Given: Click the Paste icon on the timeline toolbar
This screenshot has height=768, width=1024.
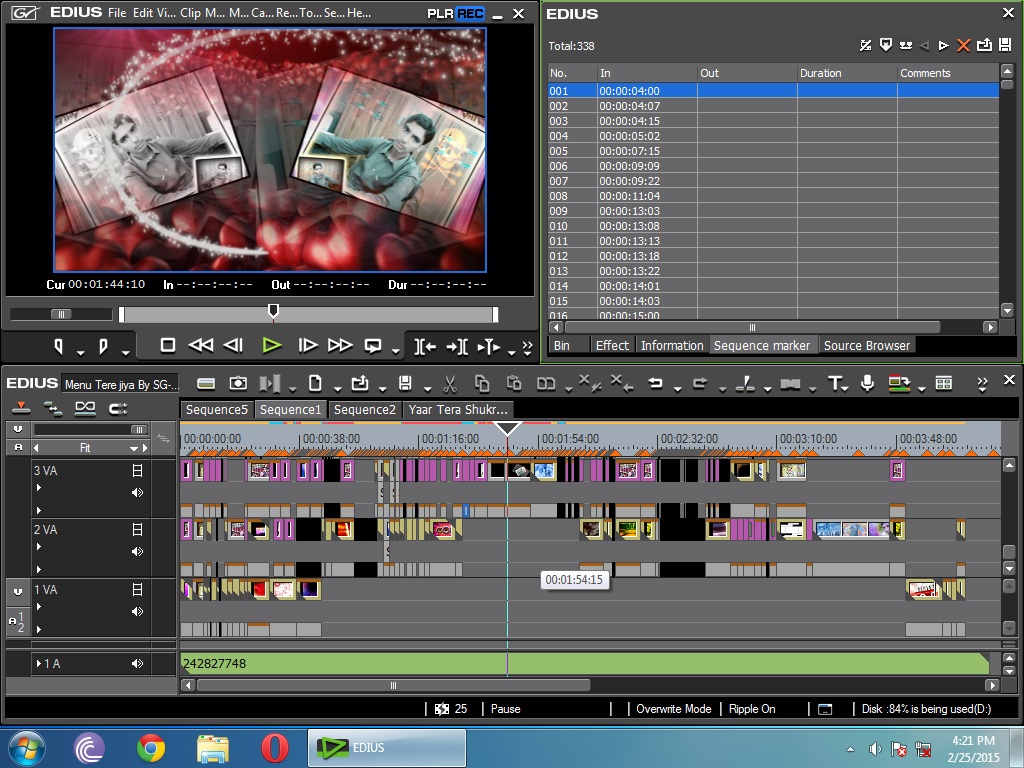Looking at the screenshot, I should [514, 384].
